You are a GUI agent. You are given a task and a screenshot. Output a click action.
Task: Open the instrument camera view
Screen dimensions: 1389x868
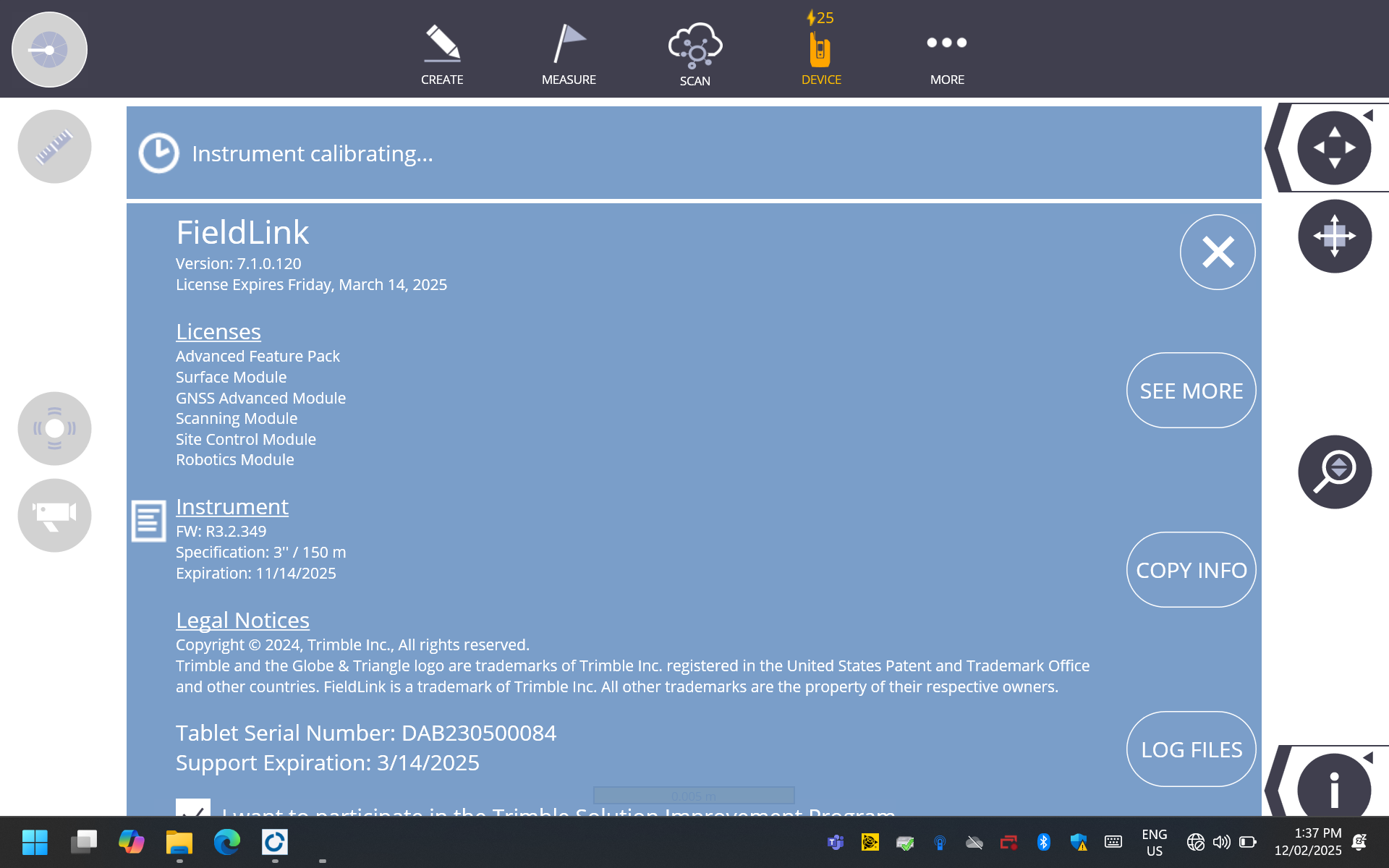tap(54, 515)
